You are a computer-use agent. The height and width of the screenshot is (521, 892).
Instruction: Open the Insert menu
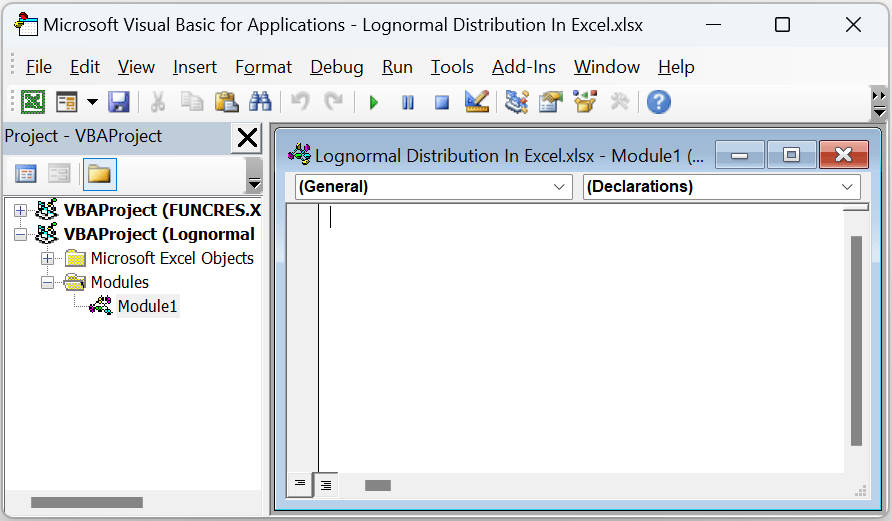pos(195,67)
